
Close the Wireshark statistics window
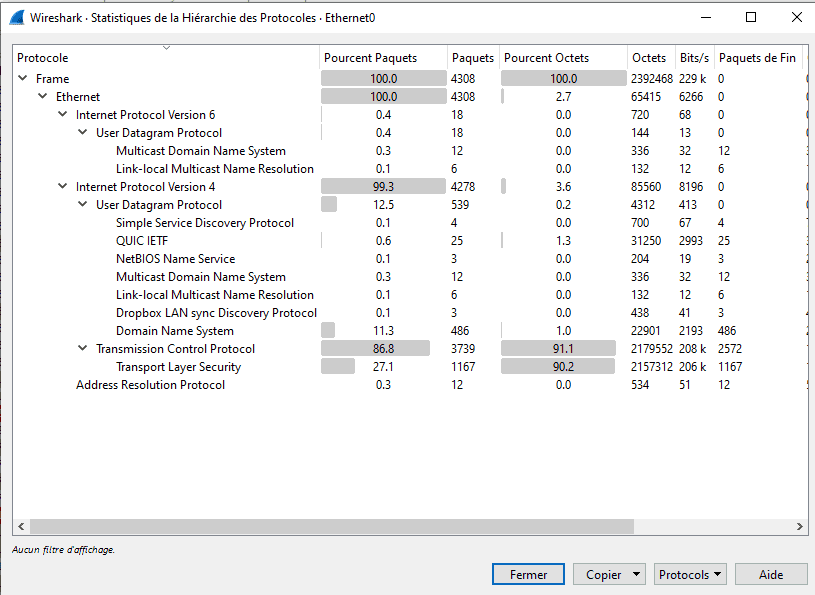(x=796, y=17)
